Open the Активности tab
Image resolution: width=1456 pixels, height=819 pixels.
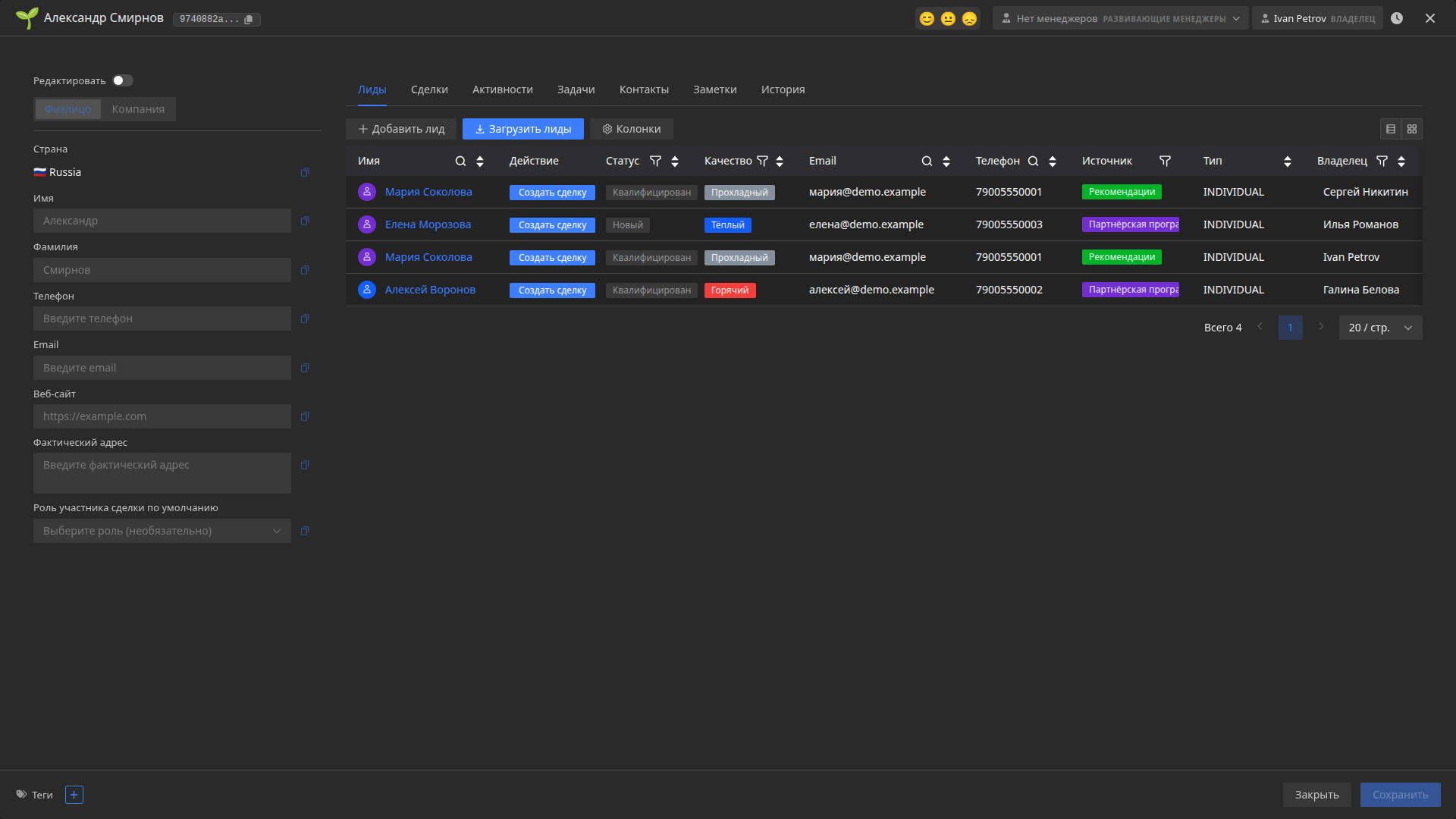tap(503, 89)
